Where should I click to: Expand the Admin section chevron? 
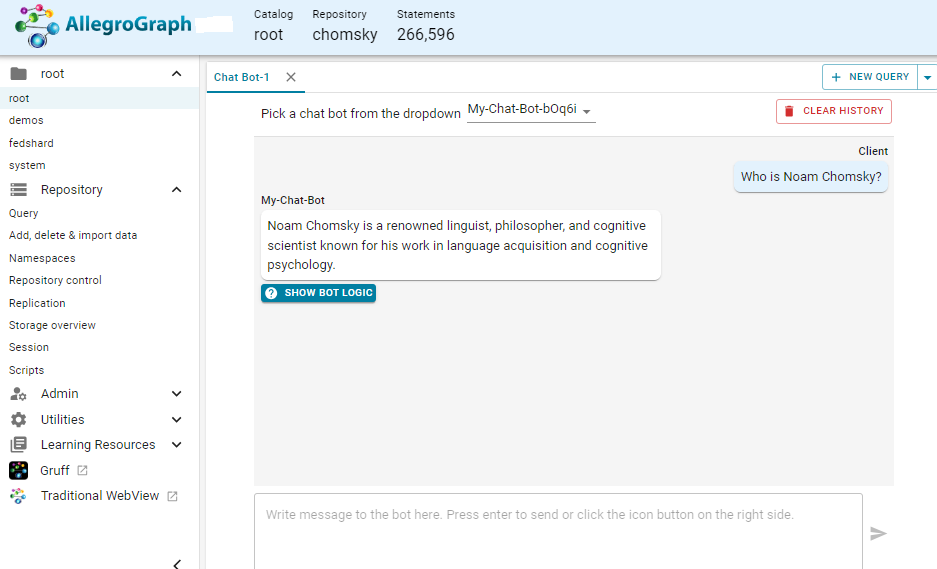point(177,394)
